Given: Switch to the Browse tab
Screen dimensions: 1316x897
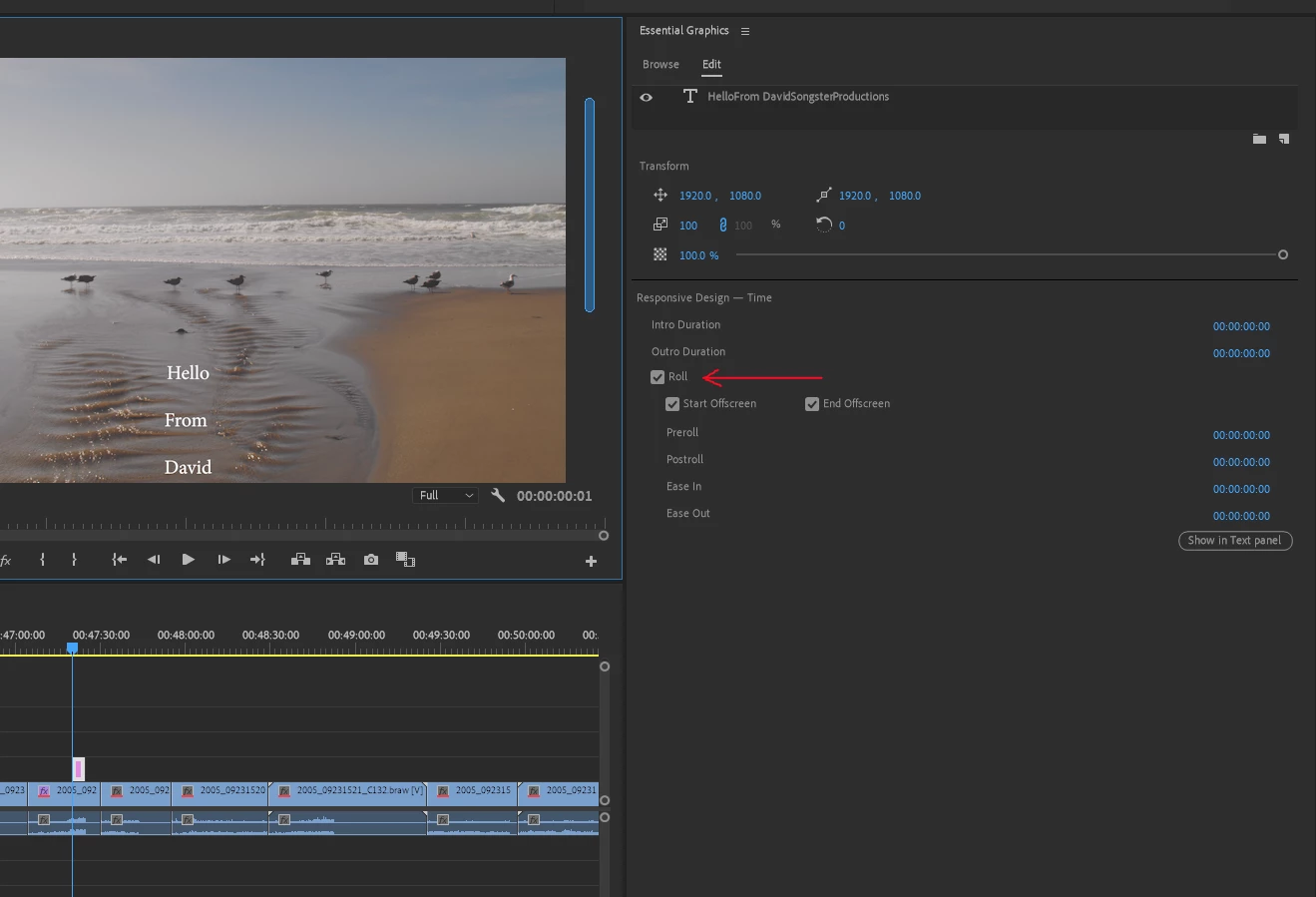Looking at the screenshot, I should (x=660, y=65).
